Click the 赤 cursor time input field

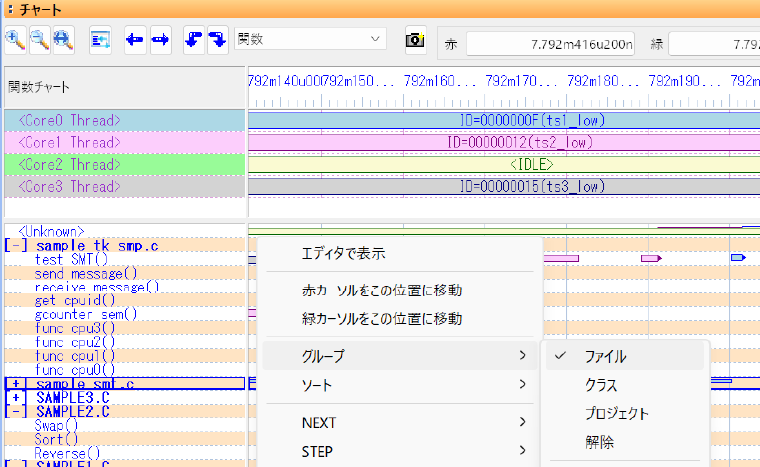[x=550, y=45]
